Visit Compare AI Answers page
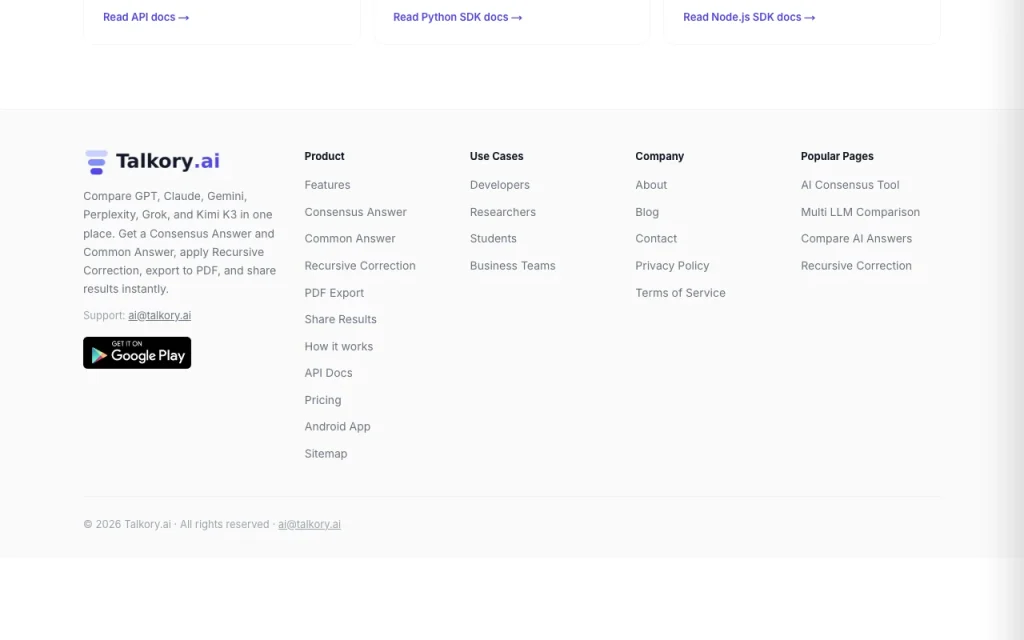The height and width of the screenshot is (640, 1024). click(856, 239)
